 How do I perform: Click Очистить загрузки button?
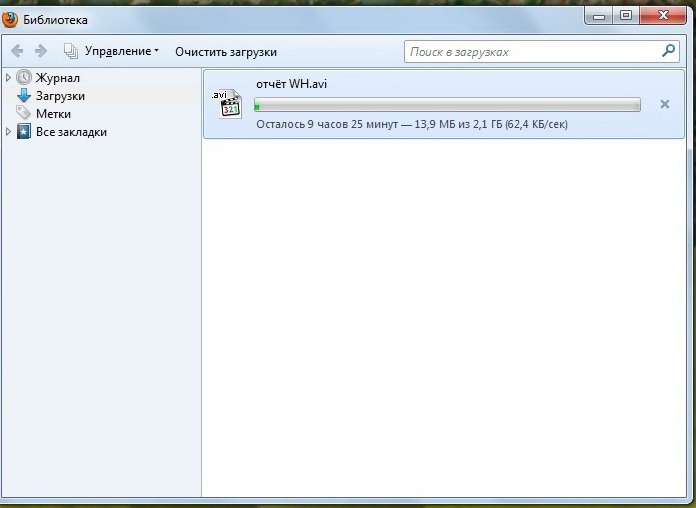point(225,52)
